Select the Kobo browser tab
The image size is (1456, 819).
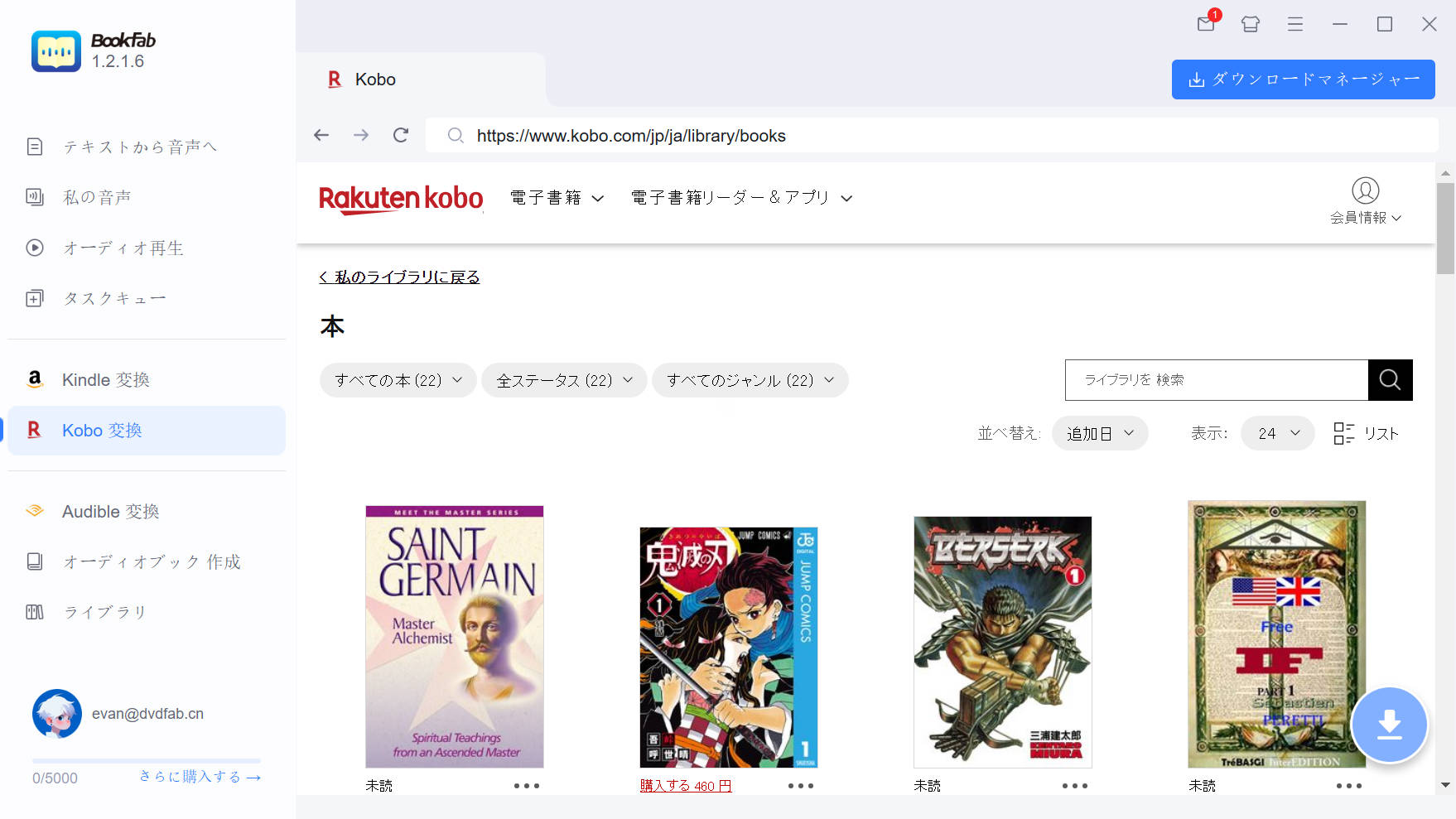[x=376, y=79]
